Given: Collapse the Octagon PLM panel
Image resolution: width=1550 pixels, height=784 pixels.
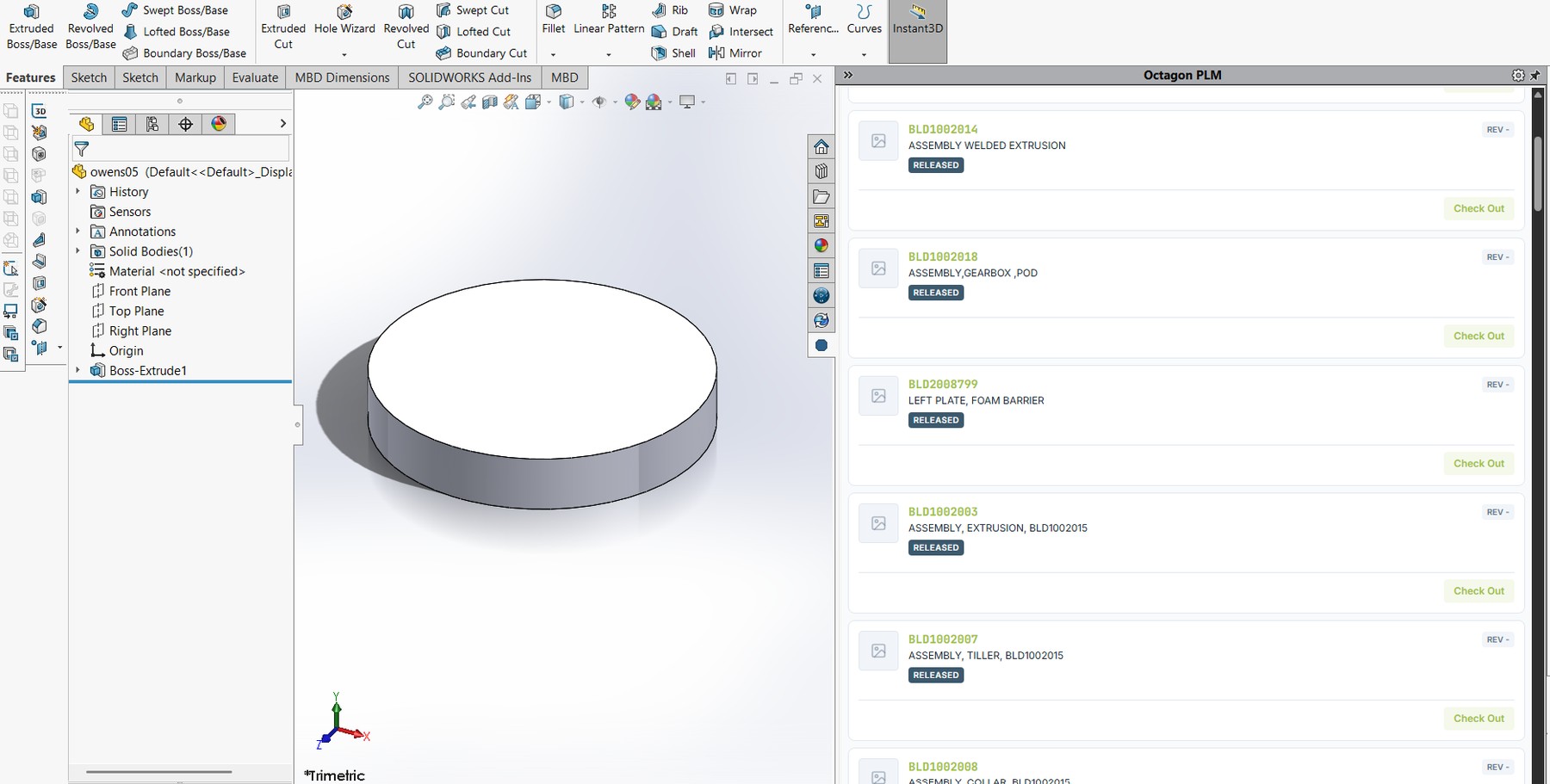Looking at the screenshot, I should [848, 75].
